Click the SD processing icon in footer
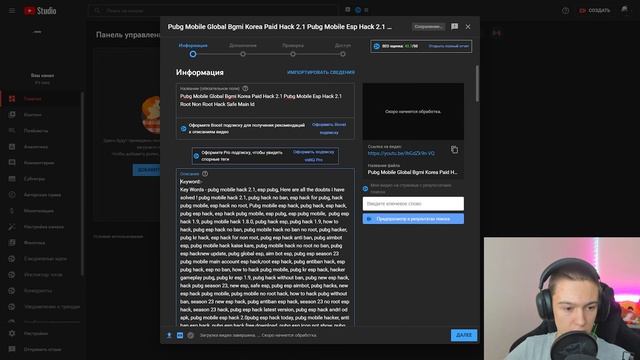The image size is (640, 360). click(x=180, y=335)
